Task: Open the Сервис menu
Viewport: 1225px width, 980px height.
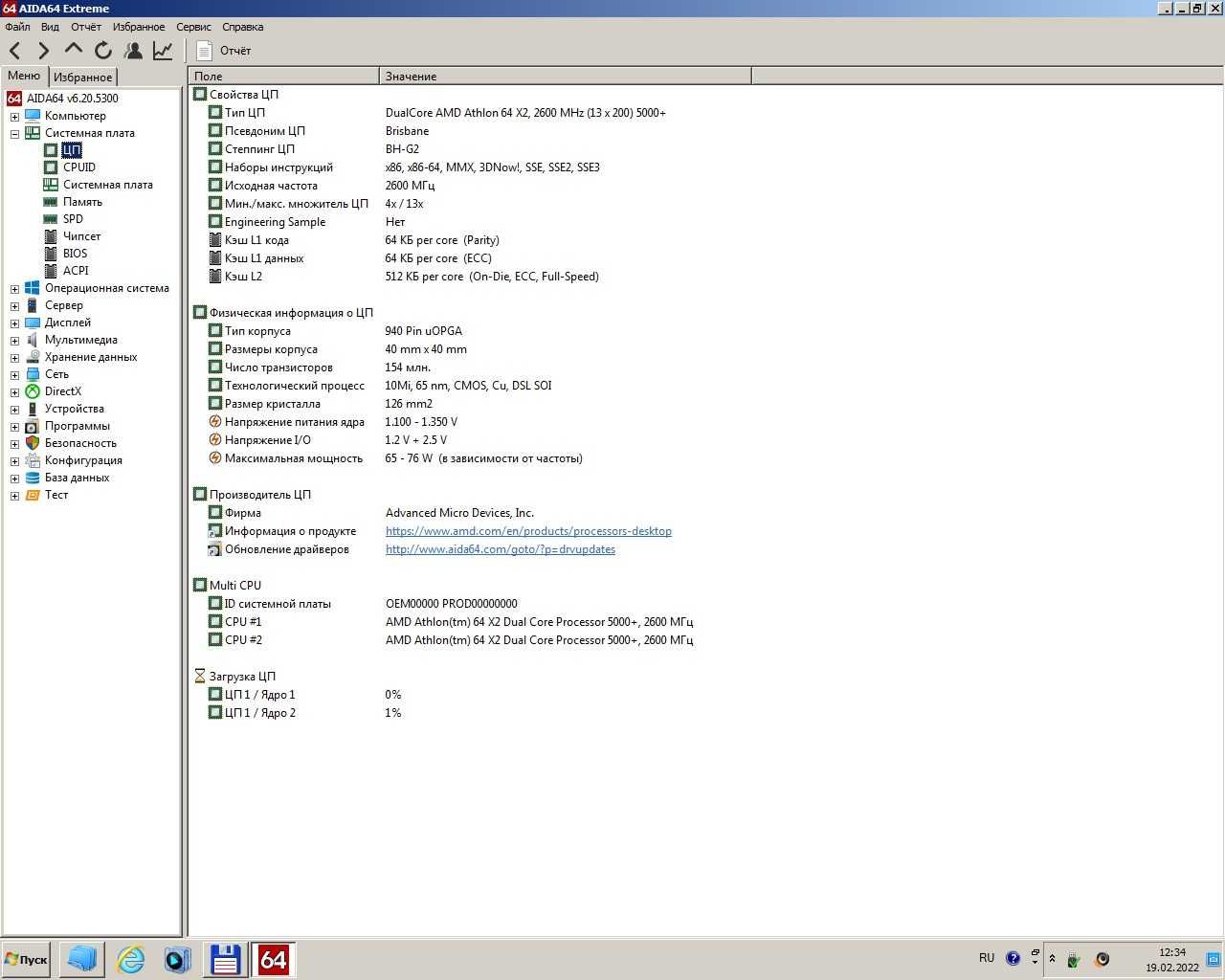Action: (193, 27)
